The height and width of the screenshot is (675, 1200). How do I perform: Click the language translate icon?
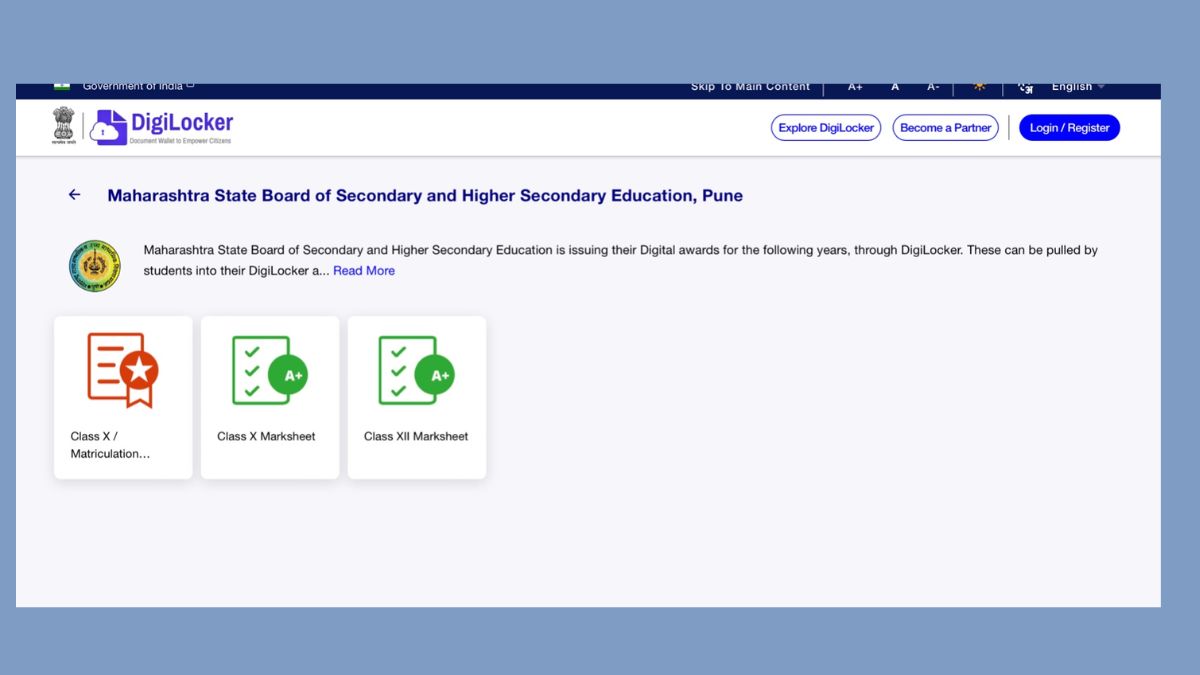(1025, 88)
